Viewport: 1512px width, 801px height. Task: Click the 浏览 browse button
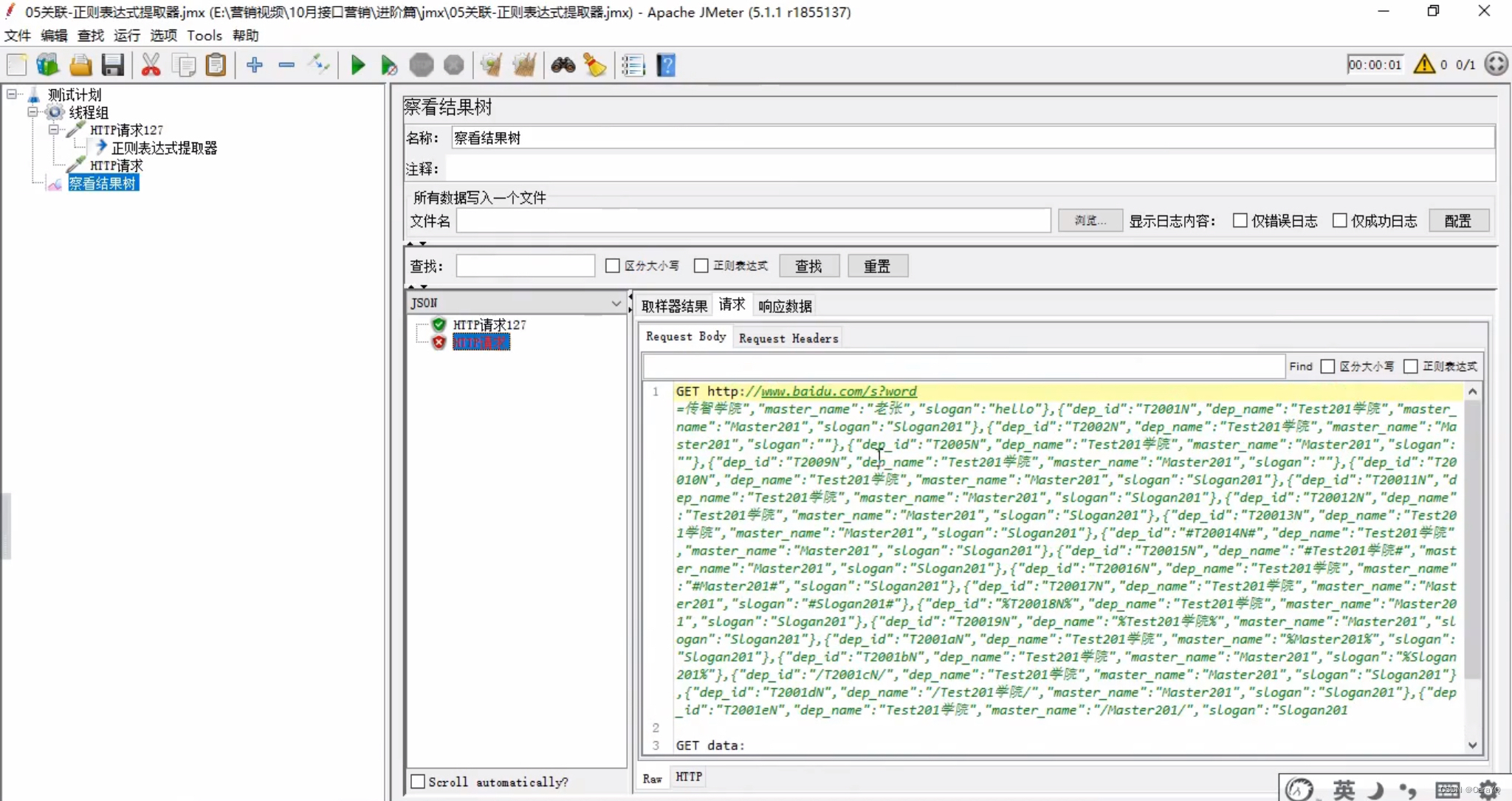coord(1090,220)
